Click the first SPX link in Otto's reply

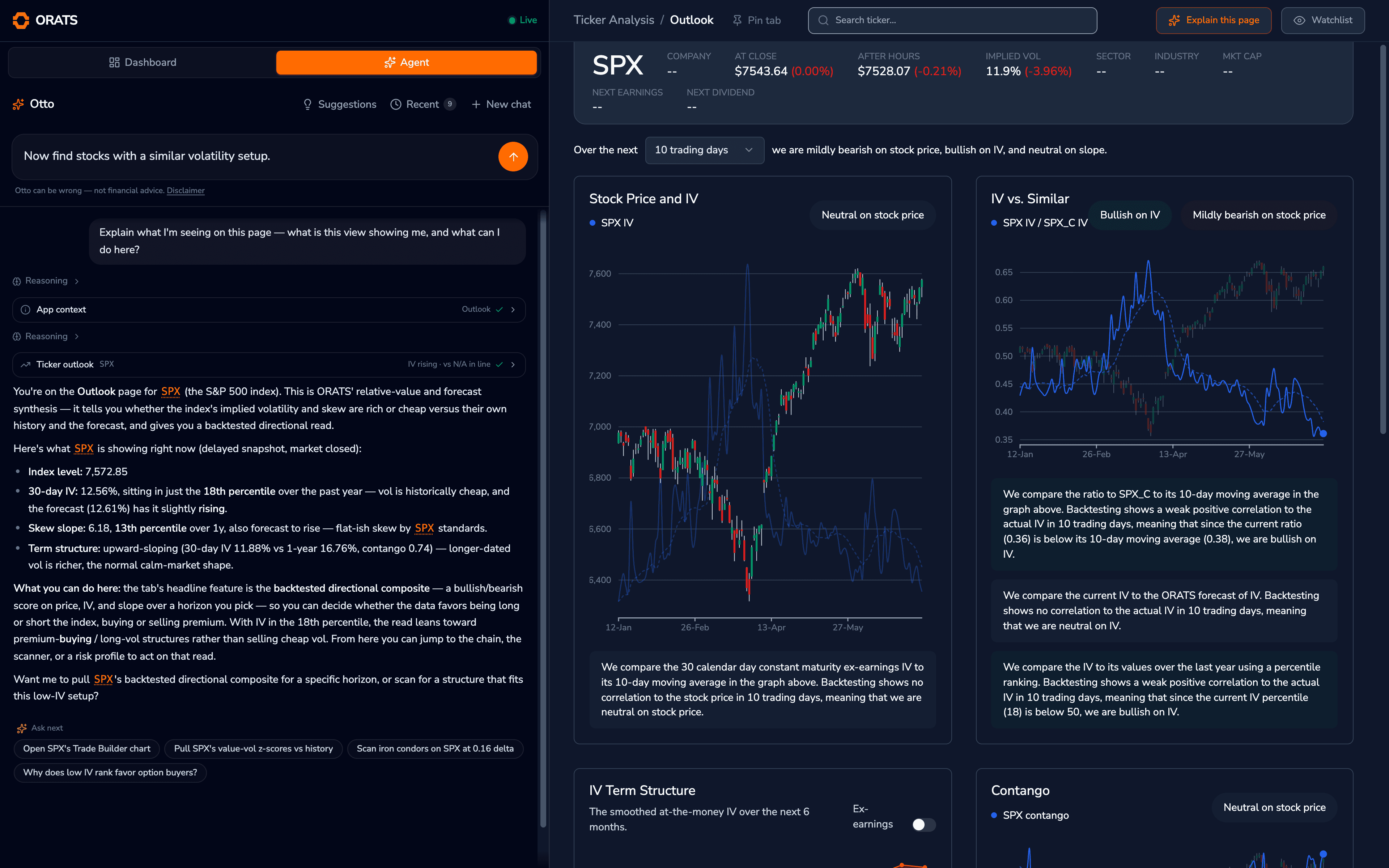pyautogui.click(x=170, y=392)
